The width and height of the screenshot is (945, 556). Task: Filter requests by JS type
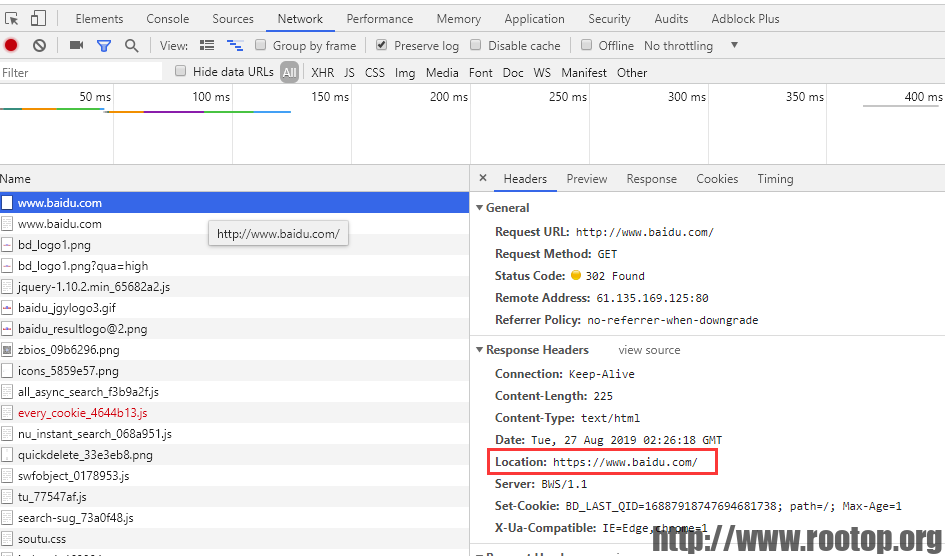[350, 72]
